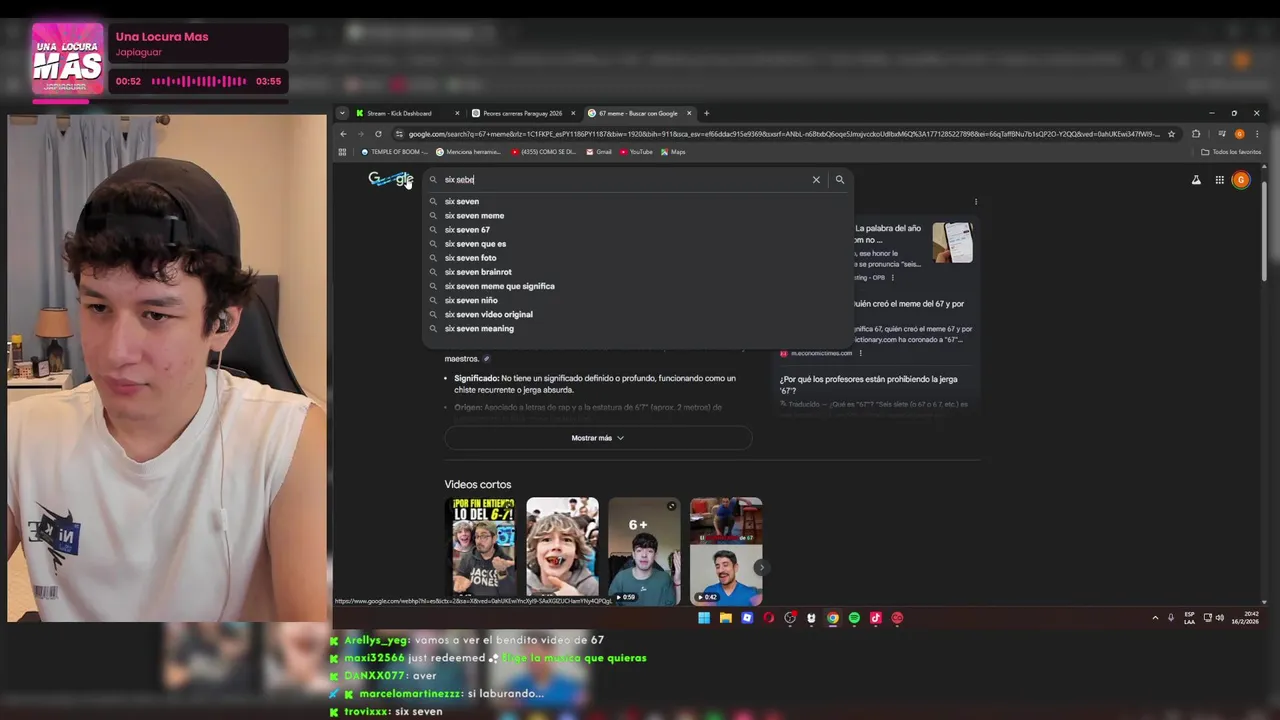This screenshot has height=720, width=1280.
Task: Open the Todos los favoritos folder
Action: point(1231,152)
